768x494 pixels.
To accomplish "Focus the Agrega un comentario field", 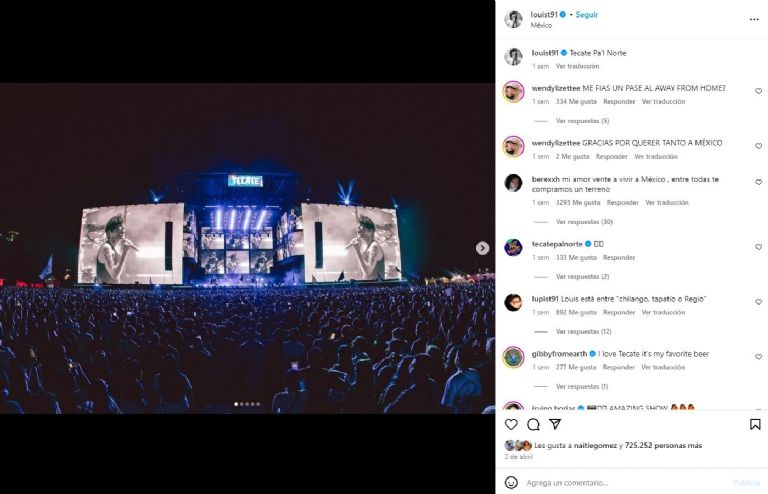I will coord(620,482).
